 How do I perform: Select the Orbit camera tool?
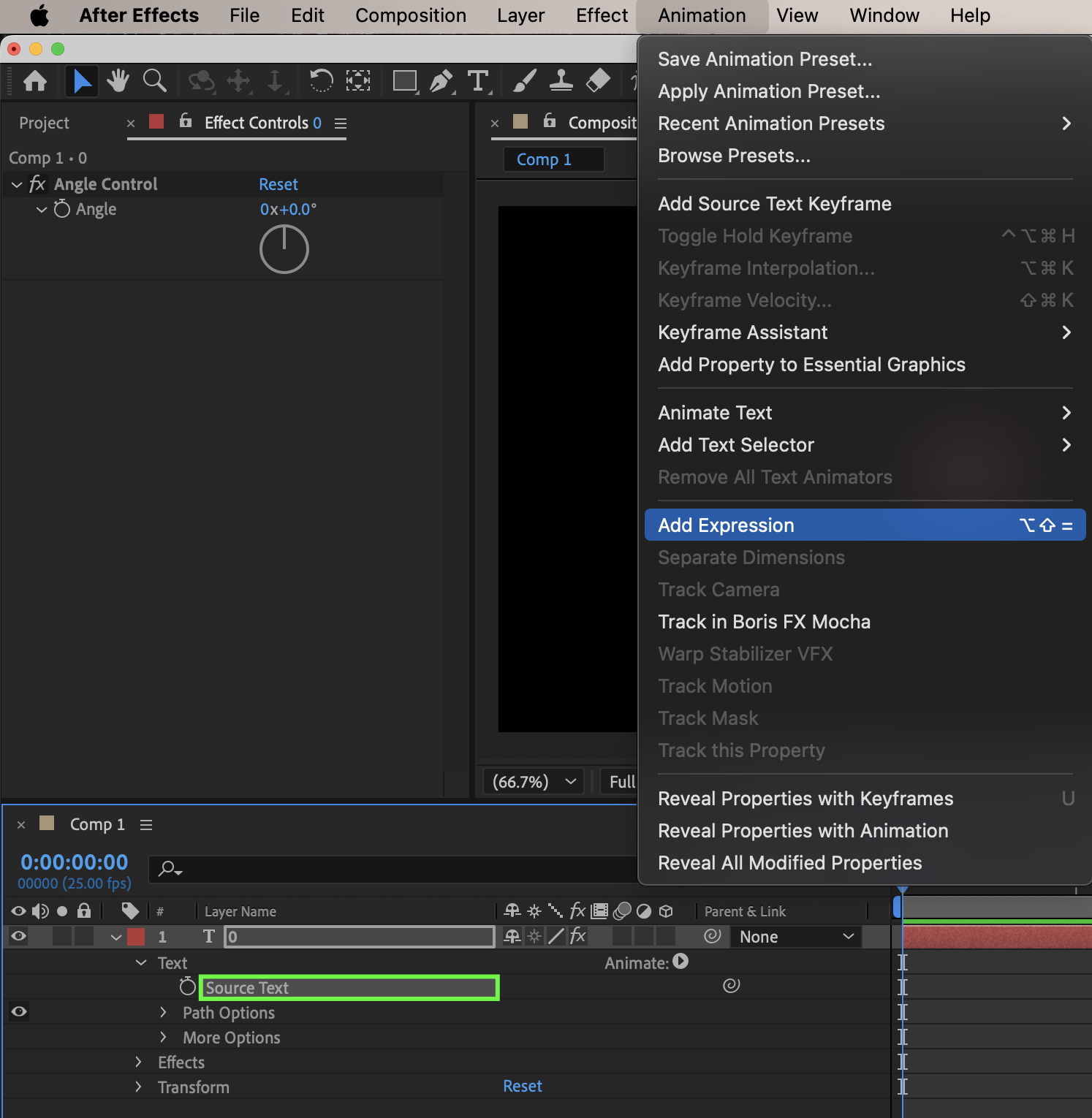click(201, 80)
